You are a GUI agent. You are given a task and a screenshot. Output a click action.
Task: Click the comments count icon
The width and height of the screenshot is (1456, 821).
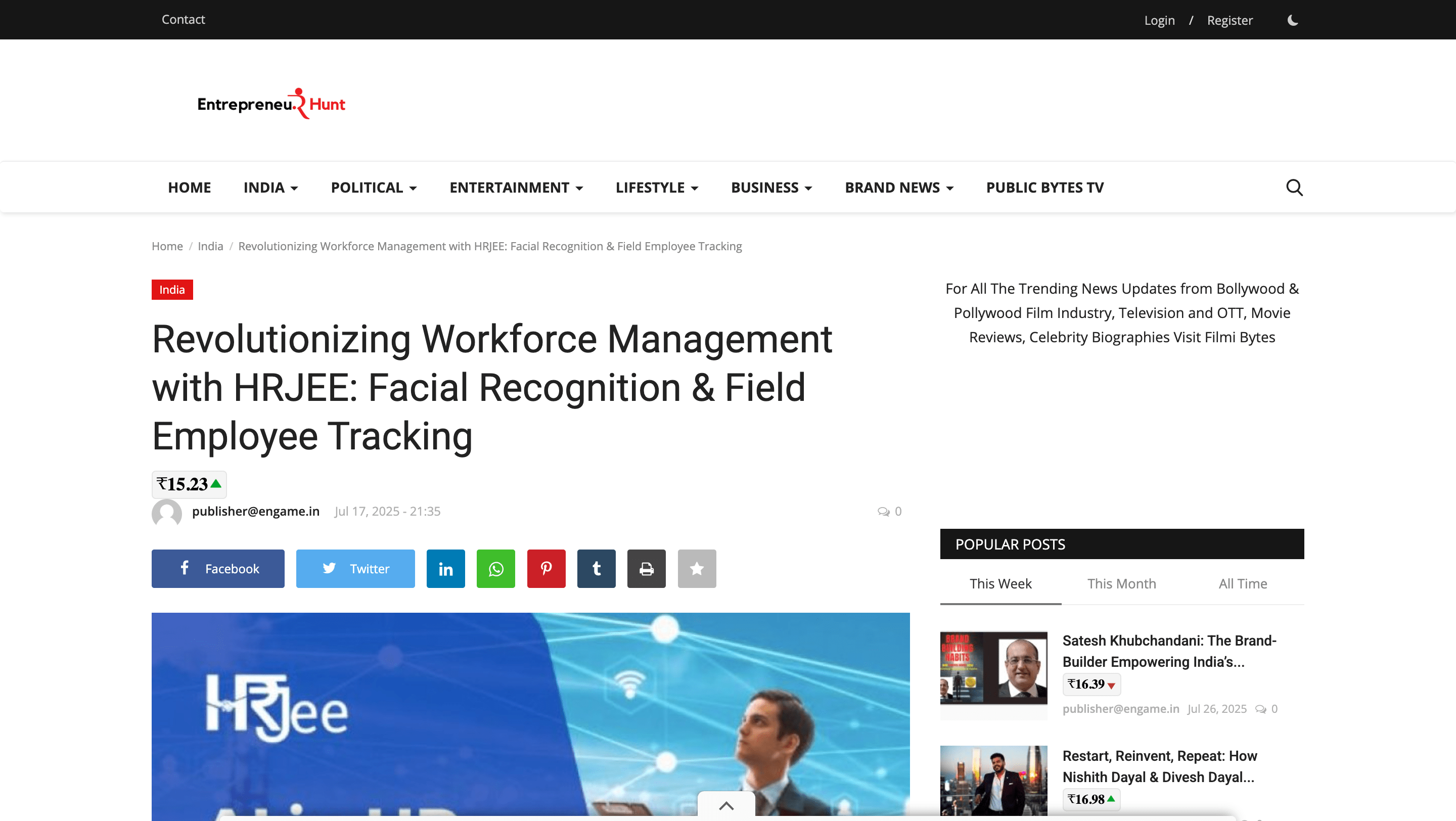coord(883,512)
